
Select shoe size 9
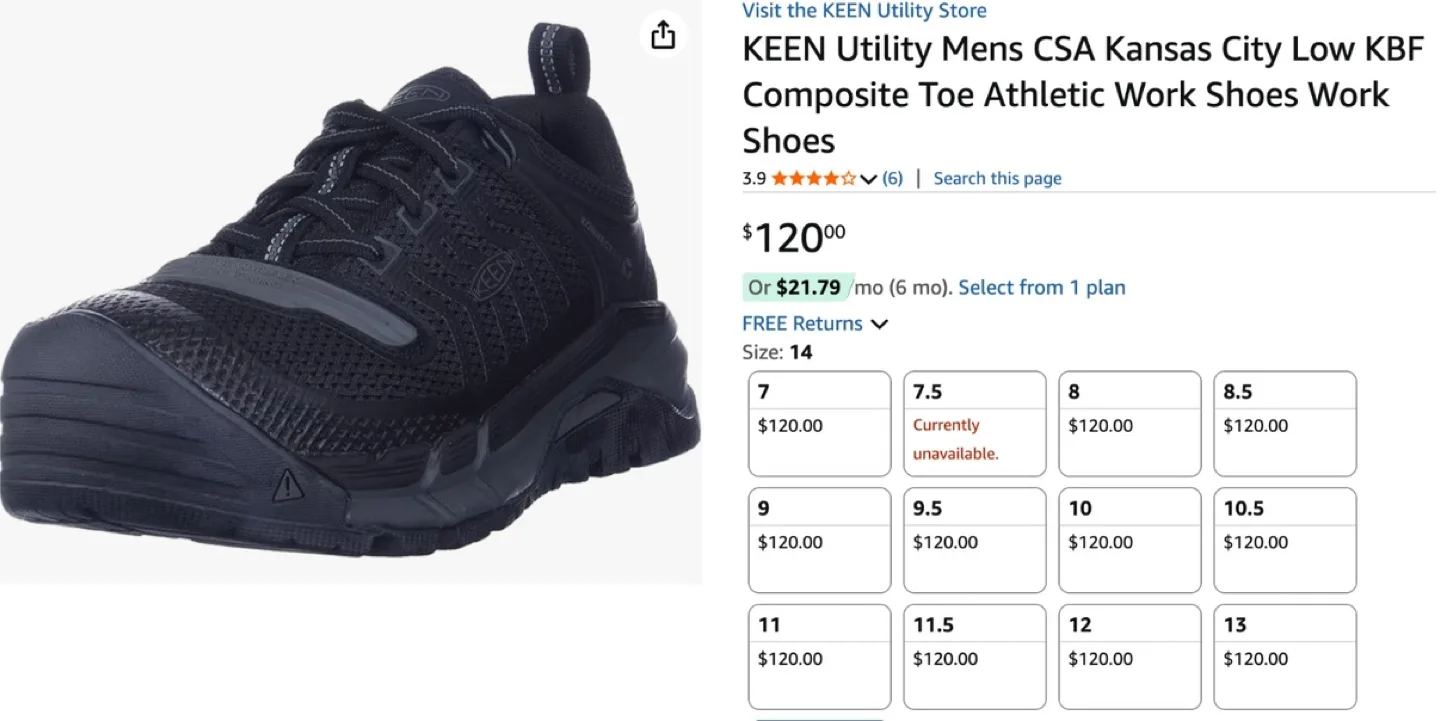click(x=819, y=540)
